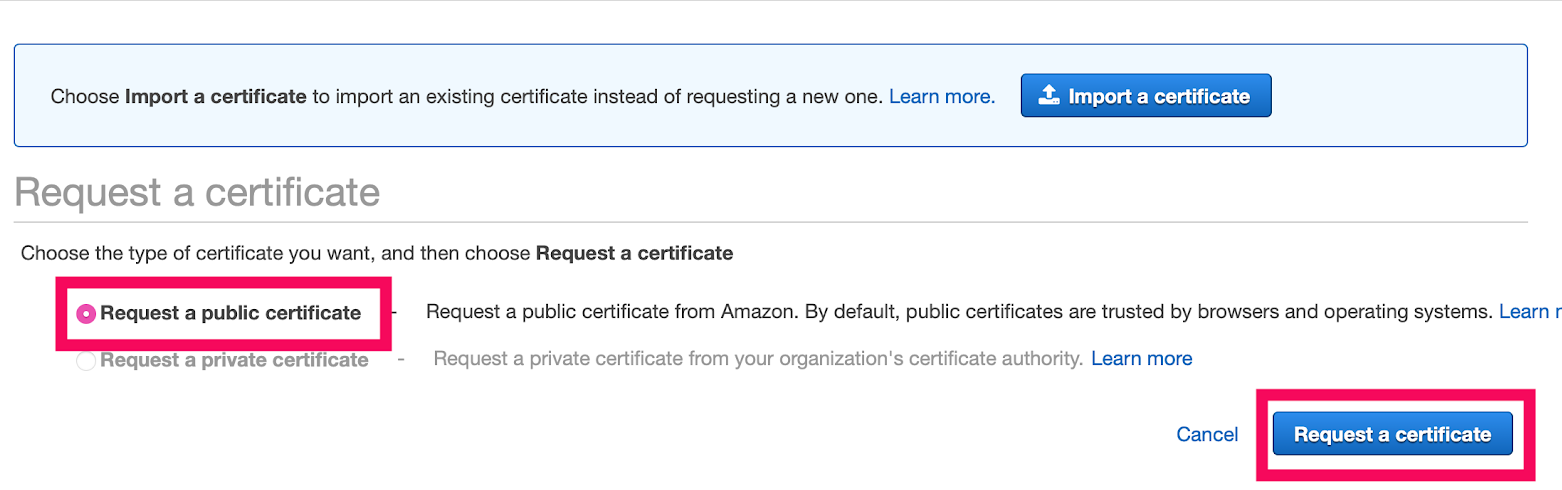
Task: Click the Cancel link
Action: coord(1207,434)
